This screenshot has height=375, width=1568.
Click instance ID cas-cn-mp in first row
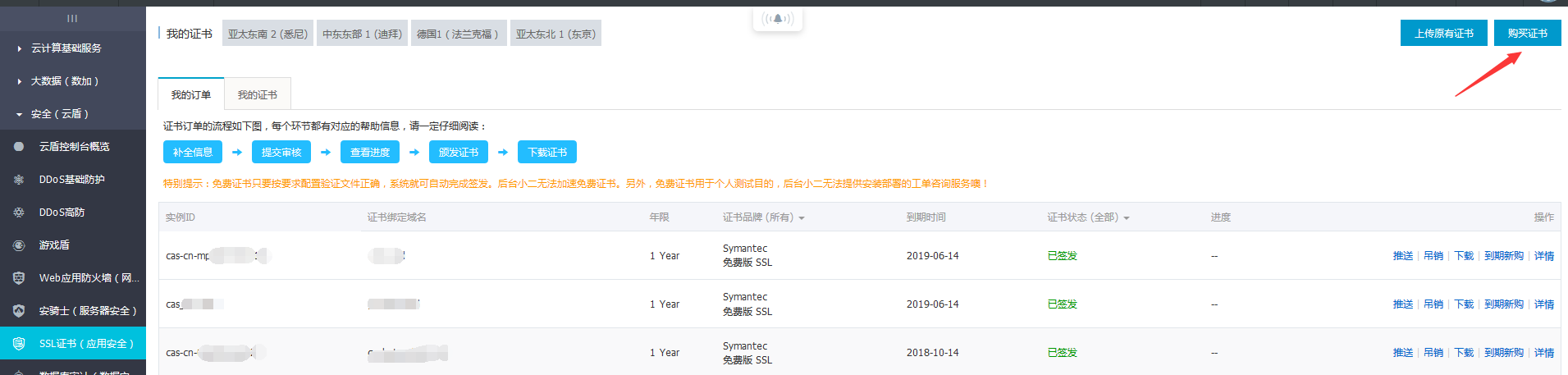click(217, 256)
